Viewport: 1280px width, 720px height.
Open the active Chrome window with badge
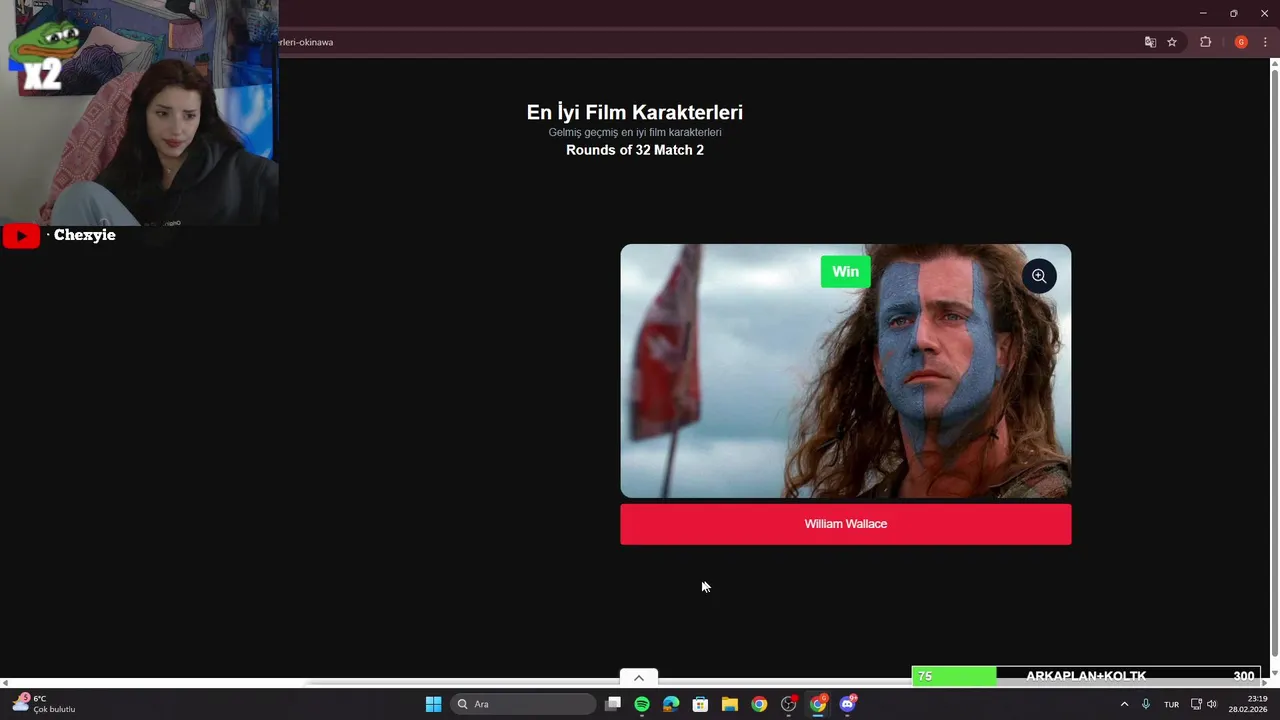(x=818, y=704)
